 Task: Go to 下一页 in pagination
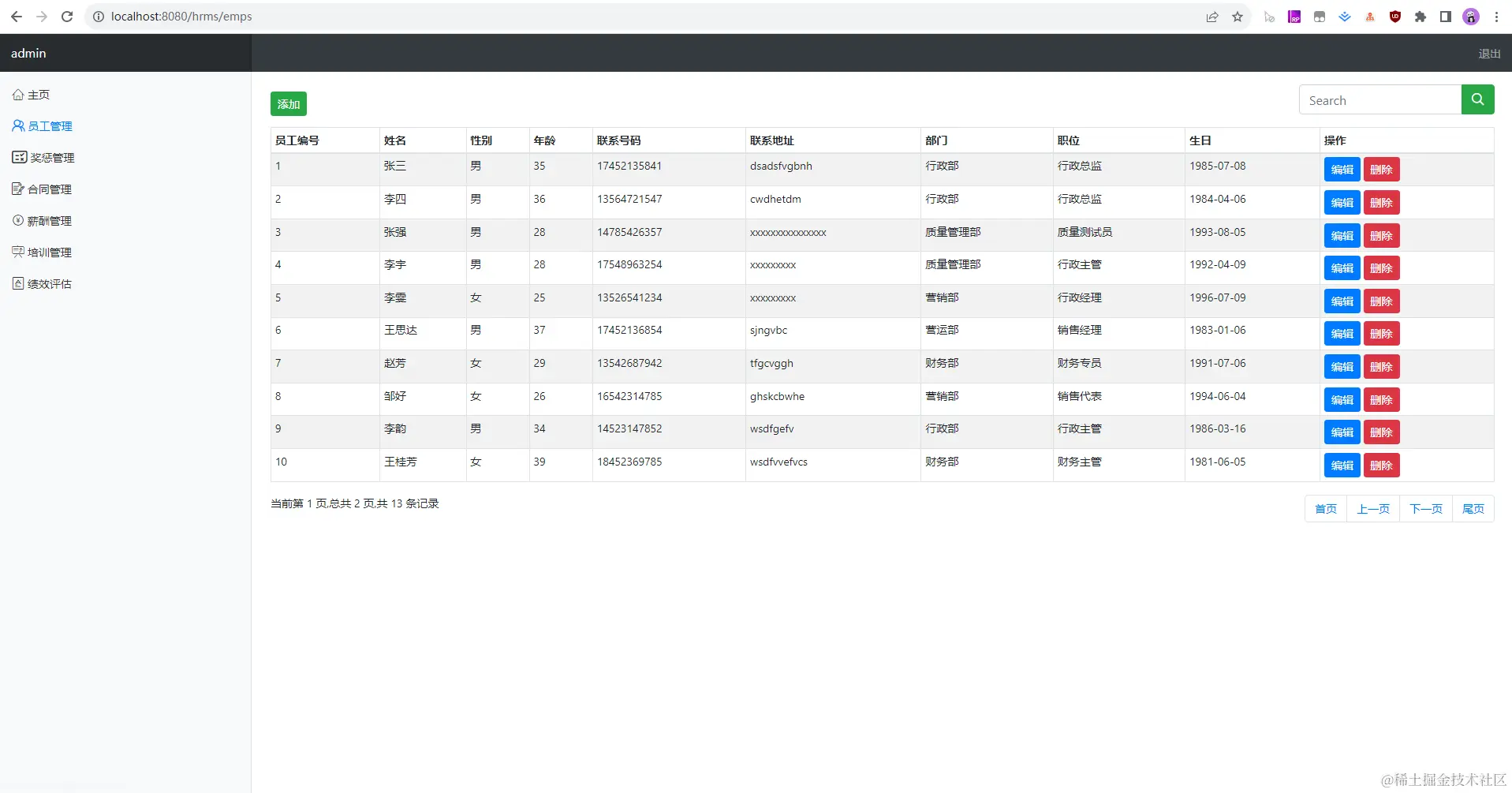pos(1426,509)
